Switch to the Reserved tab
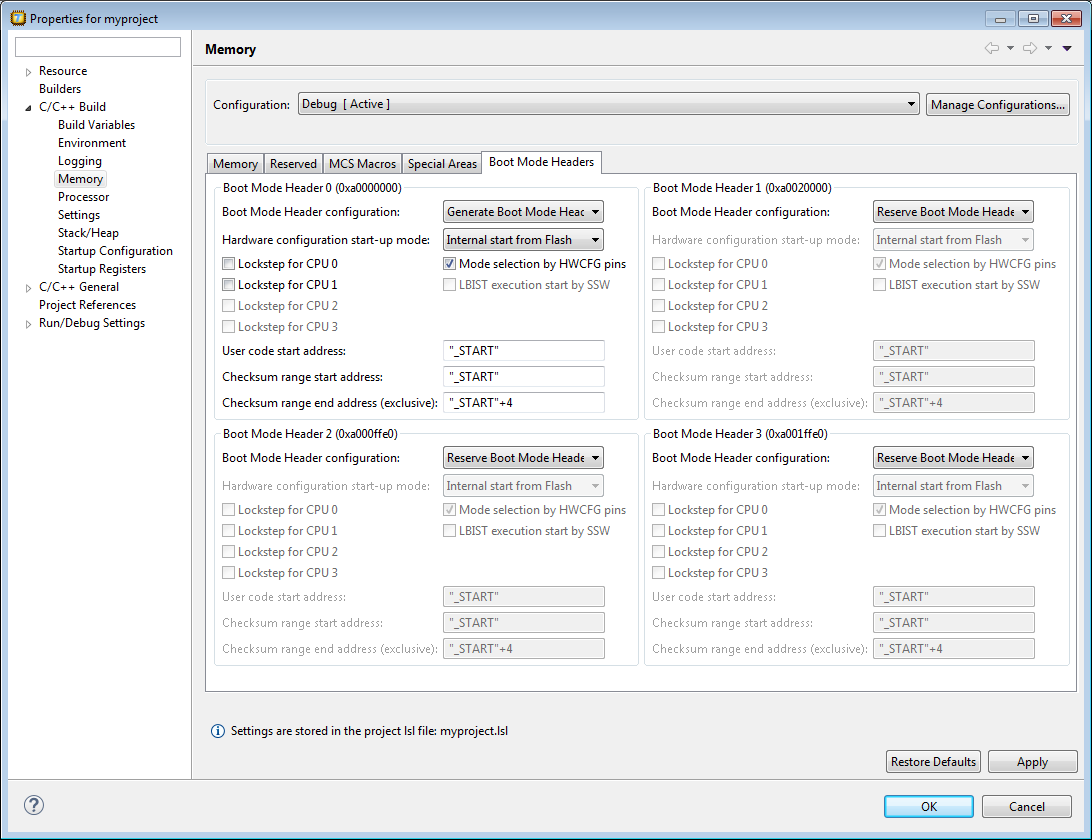 293,164
